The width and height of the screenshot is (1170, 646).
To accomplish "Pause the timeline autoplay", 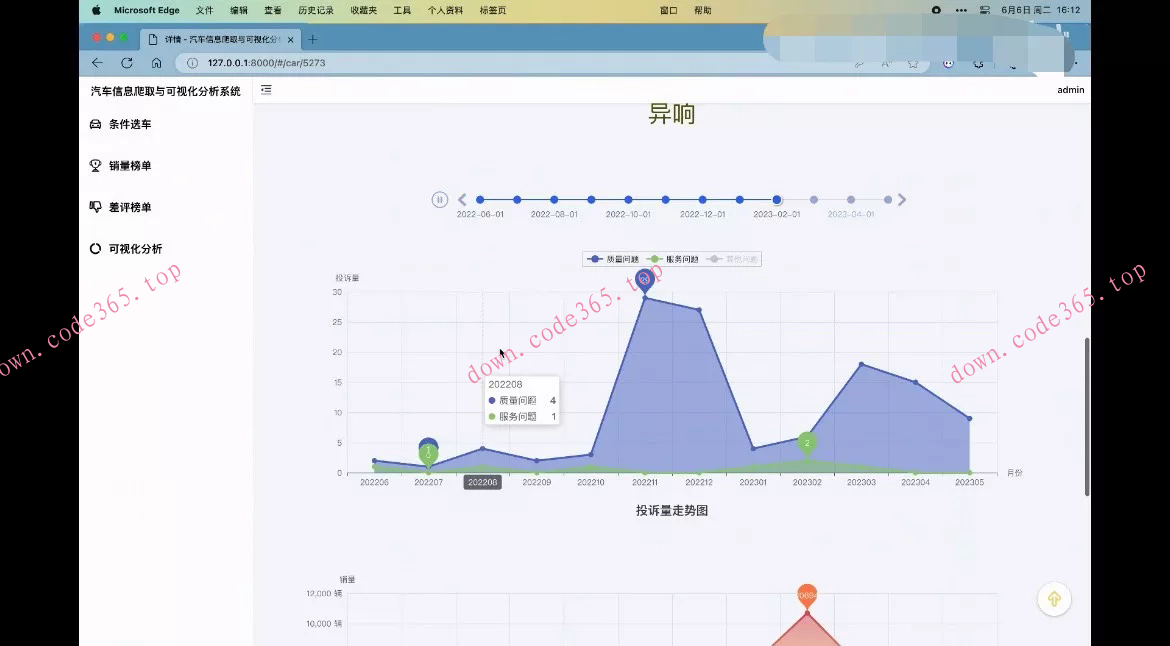I will 439,200.
